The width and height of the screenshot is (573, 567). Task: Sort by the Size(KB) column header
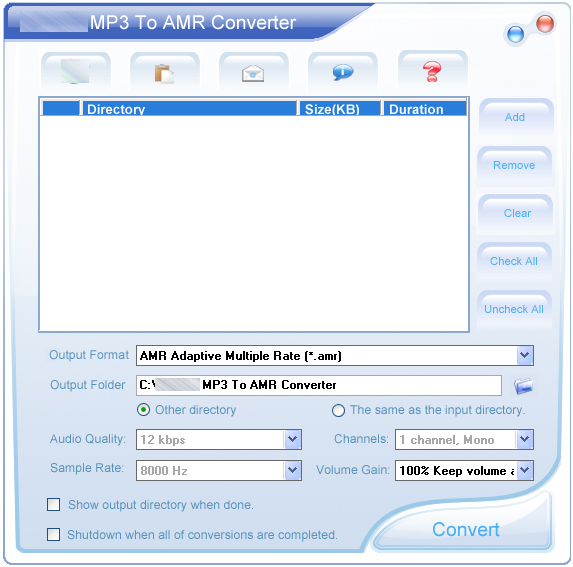point(340,109)
